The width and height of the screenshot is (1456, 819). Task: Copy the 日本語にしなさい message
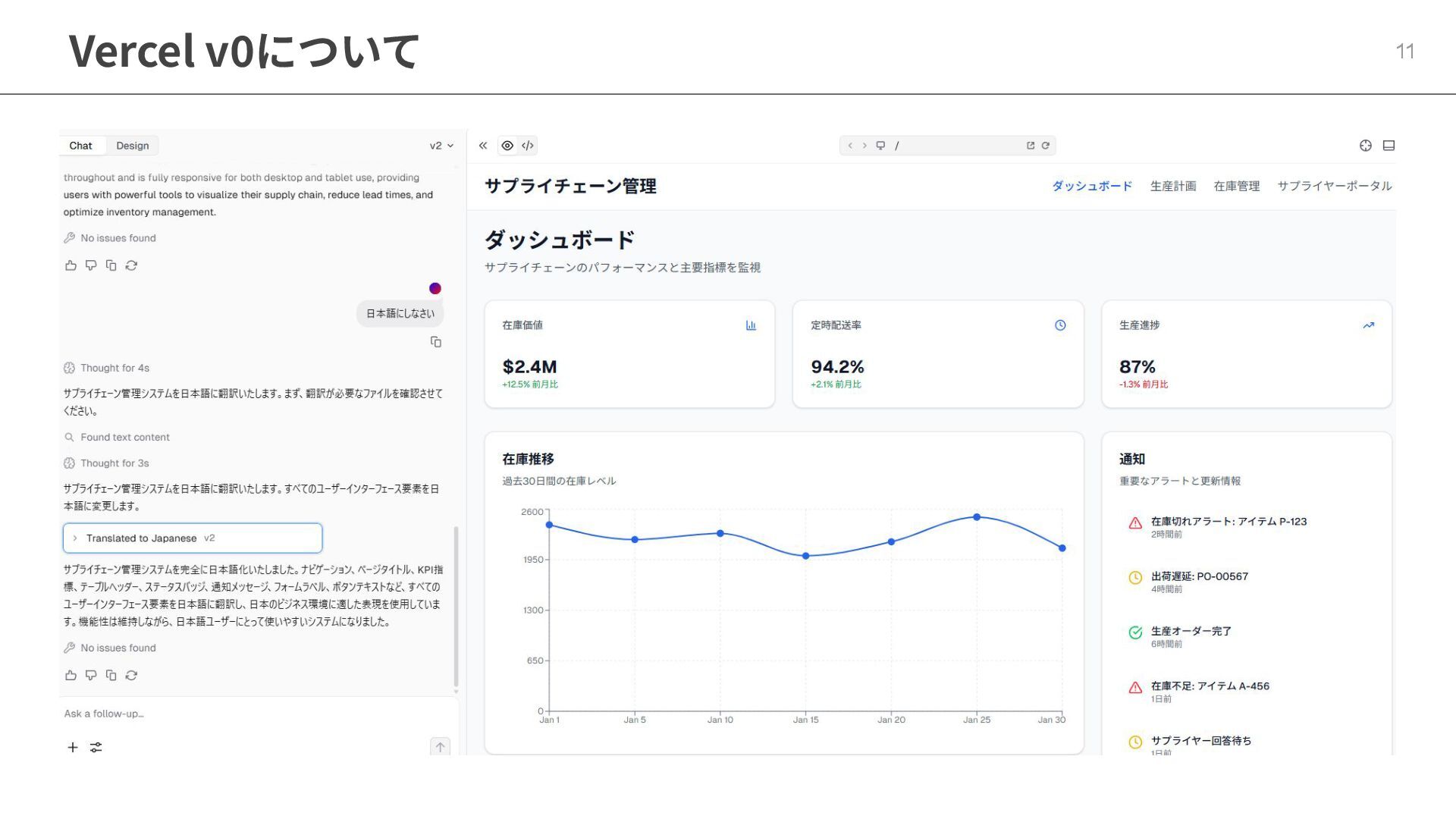(x=436, y=342)
